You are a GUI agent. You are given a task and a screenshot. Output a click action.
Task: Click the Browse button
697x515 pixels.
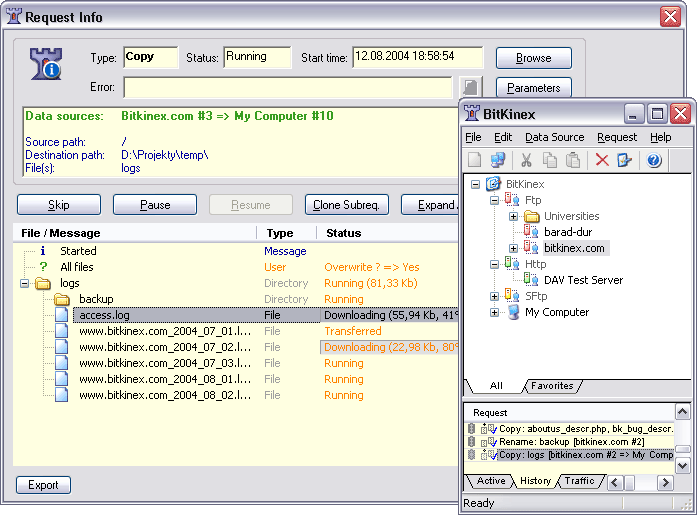[533, 58]
